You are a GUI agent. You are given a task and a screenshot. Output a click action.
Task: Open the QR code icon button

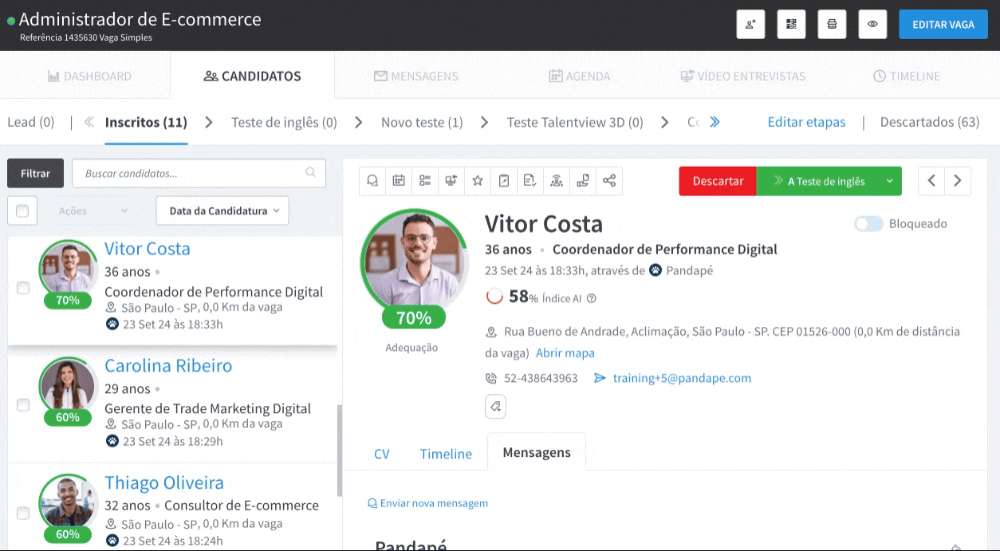point(791,24)
